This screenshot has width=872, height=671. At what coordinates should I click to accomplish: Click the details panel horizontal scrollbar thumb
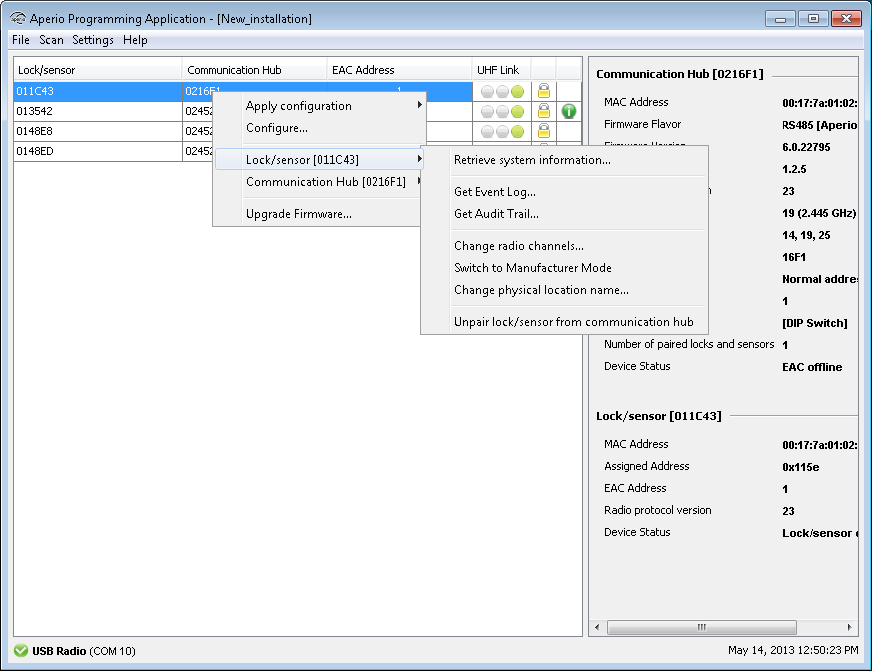[x=702, y=627]
